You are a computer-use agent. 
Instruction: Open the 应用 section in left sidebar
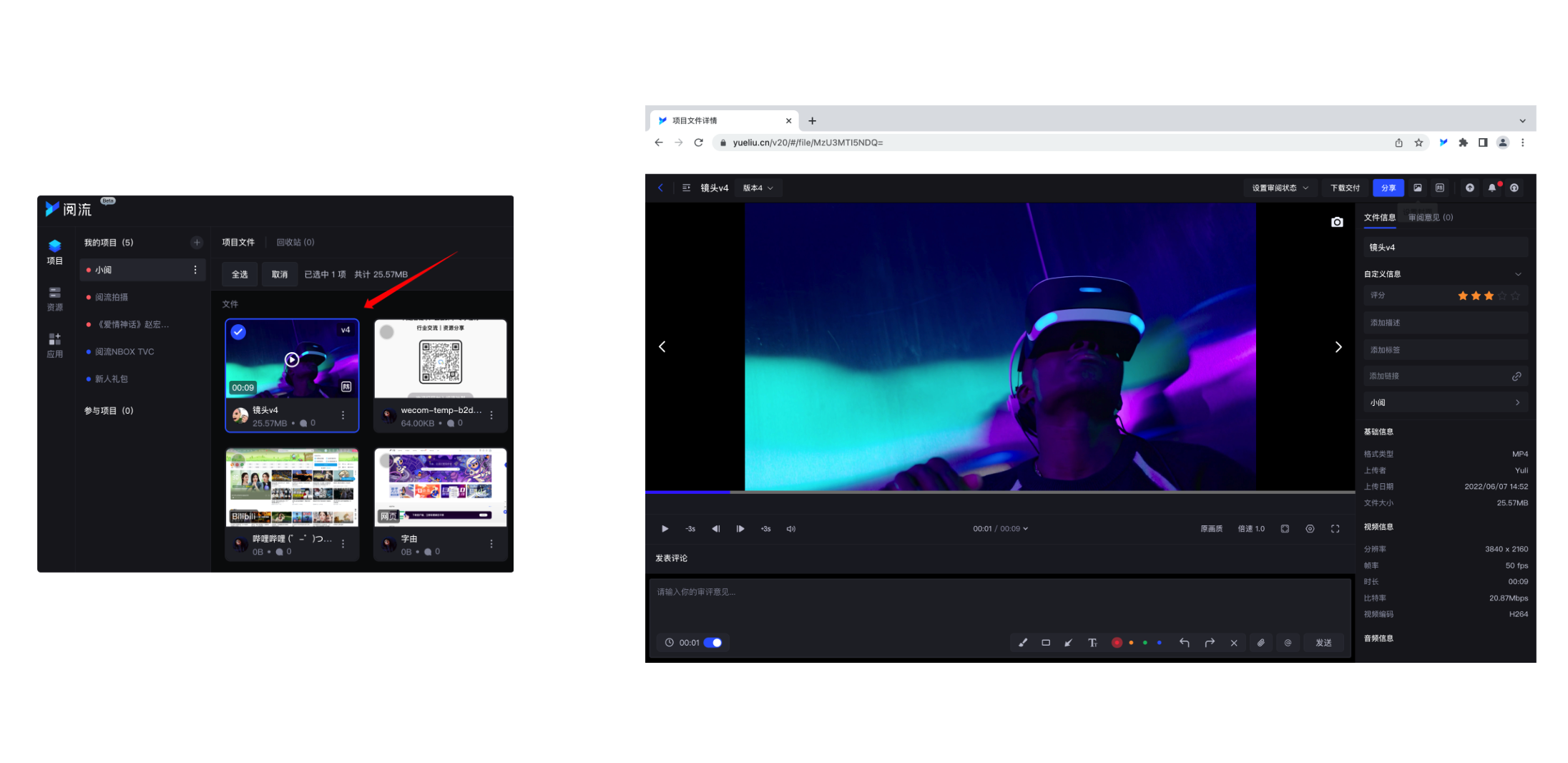[54, 346]
